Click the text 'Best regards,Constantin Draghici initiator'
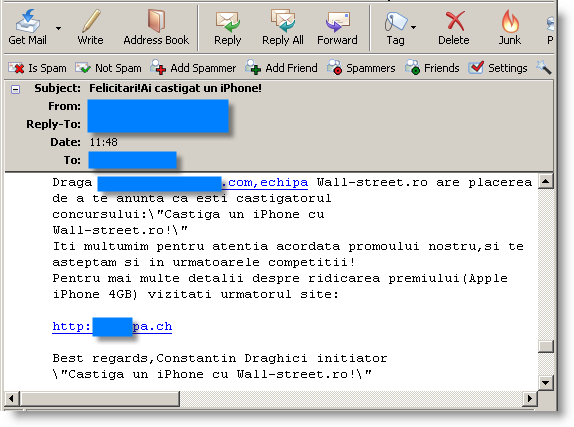The height and width of the screenshot is (427, 574). click(220, 359)
